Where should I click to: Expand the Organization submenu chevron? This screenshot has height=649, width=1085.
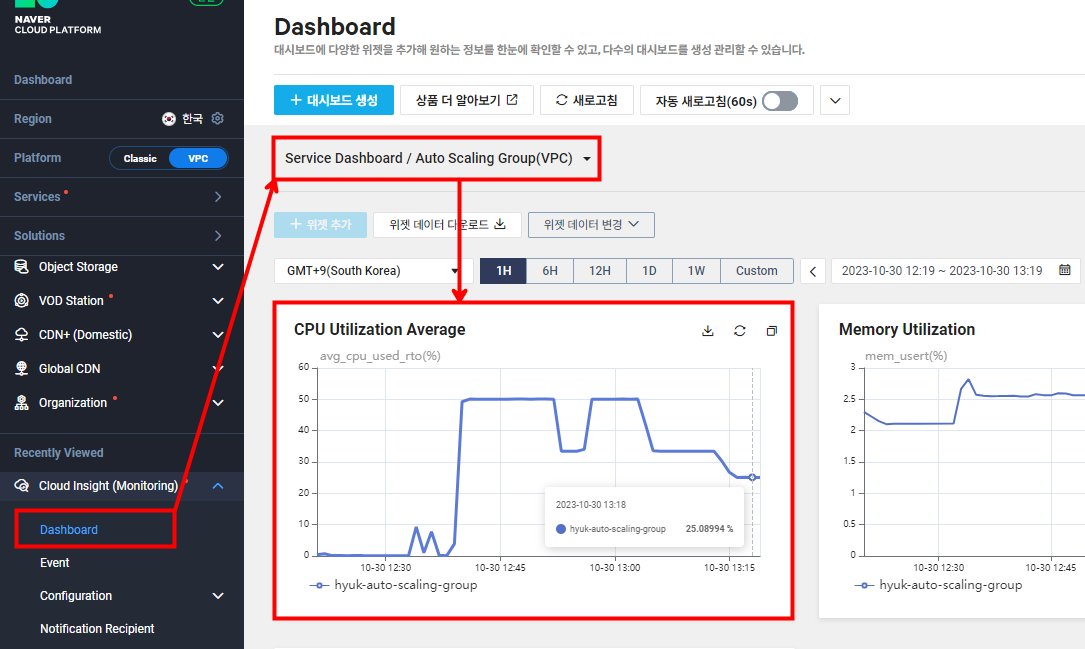click(218, 403)
